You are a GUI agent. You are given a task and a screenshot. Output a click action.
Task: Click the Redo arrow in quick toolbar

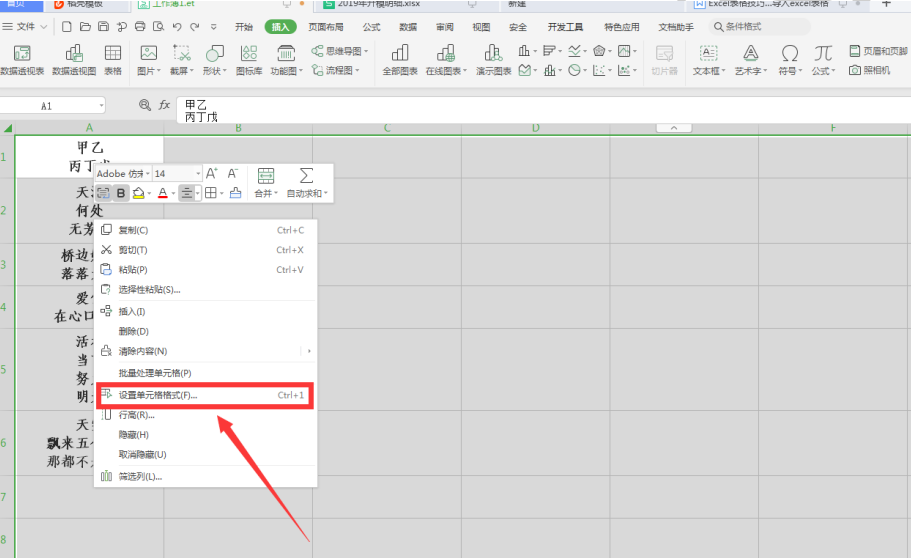(x=195, y=27)
